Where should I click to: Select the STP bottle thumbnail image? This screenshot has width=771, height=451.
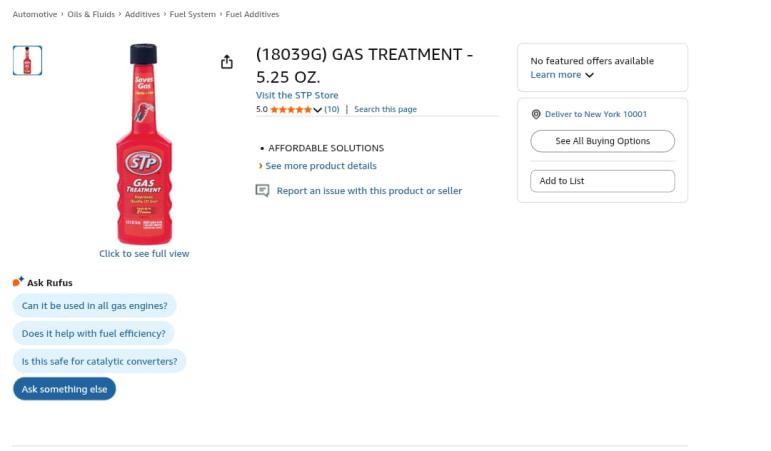(x=28, y=60)
